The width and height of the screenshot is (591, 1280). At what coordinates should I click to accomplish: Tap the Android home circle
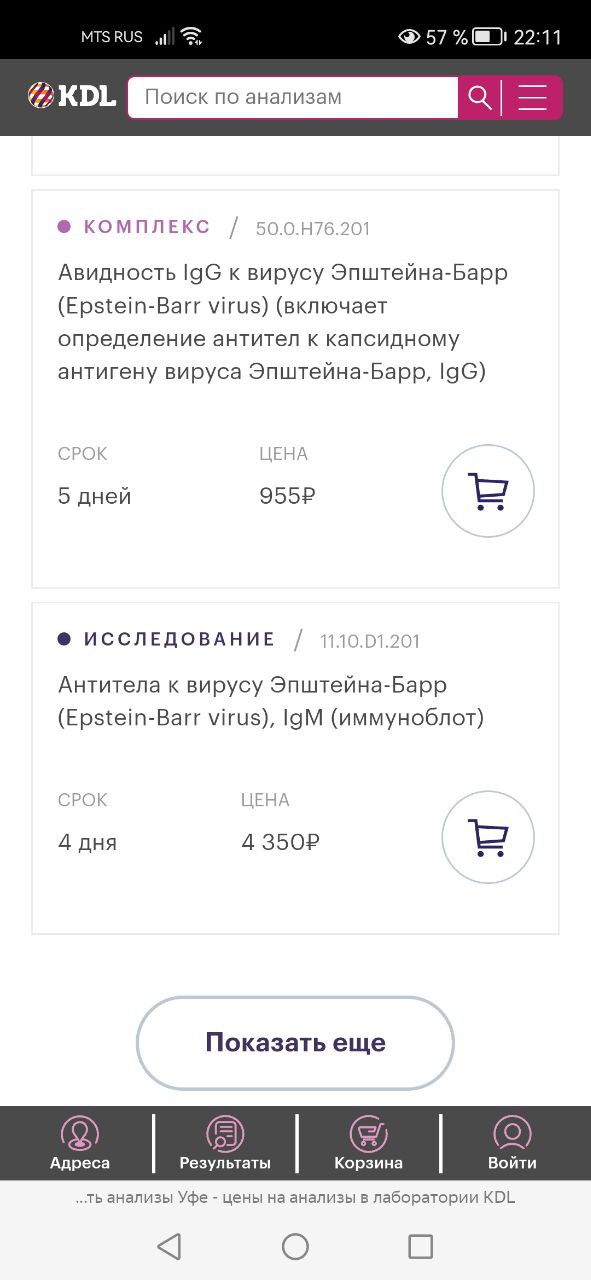[x=295, y=1246]
